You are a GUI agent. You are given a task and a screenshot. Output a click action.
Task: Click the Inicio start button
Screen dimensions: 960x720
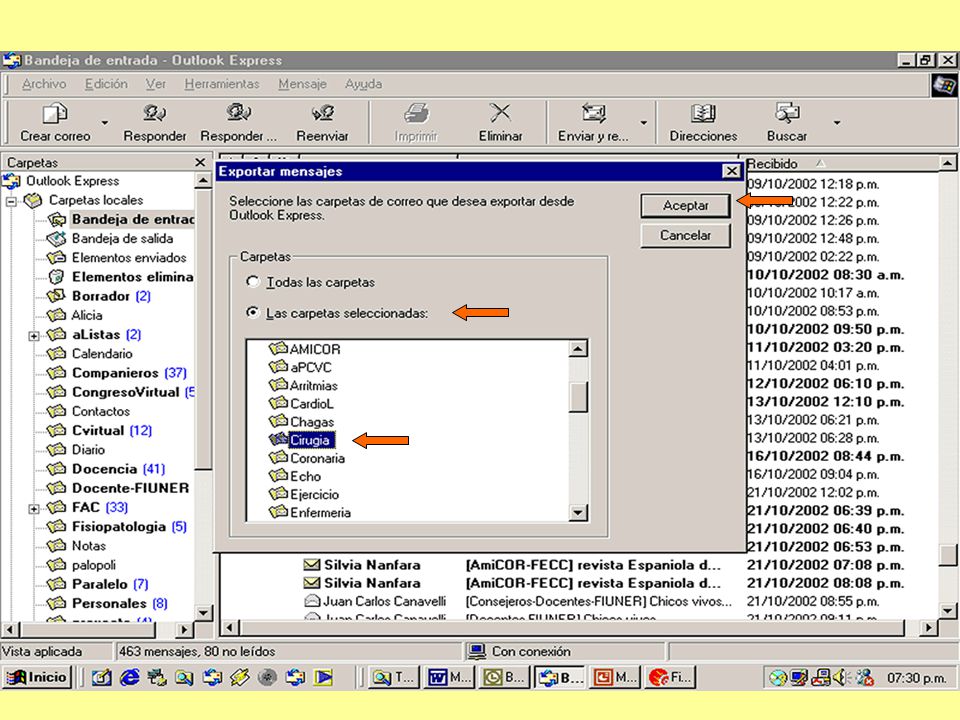pyautogui.click(x=37, y=677)
